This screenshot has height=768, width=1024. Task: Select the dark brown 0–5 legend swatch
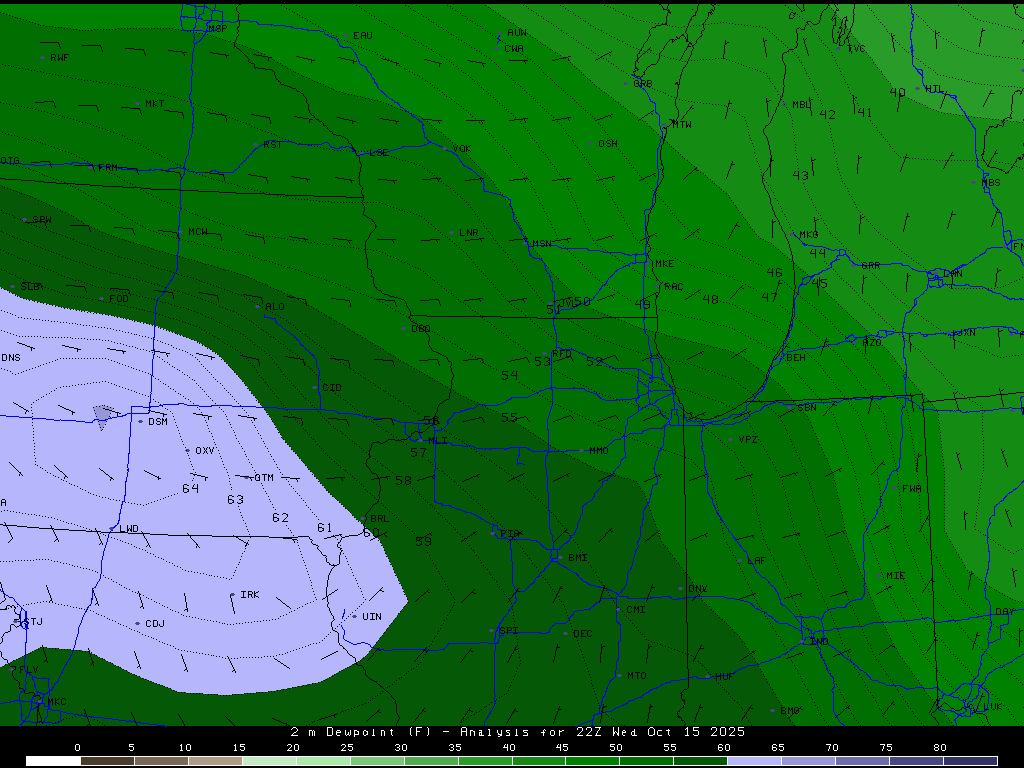(x=107, y=761)
